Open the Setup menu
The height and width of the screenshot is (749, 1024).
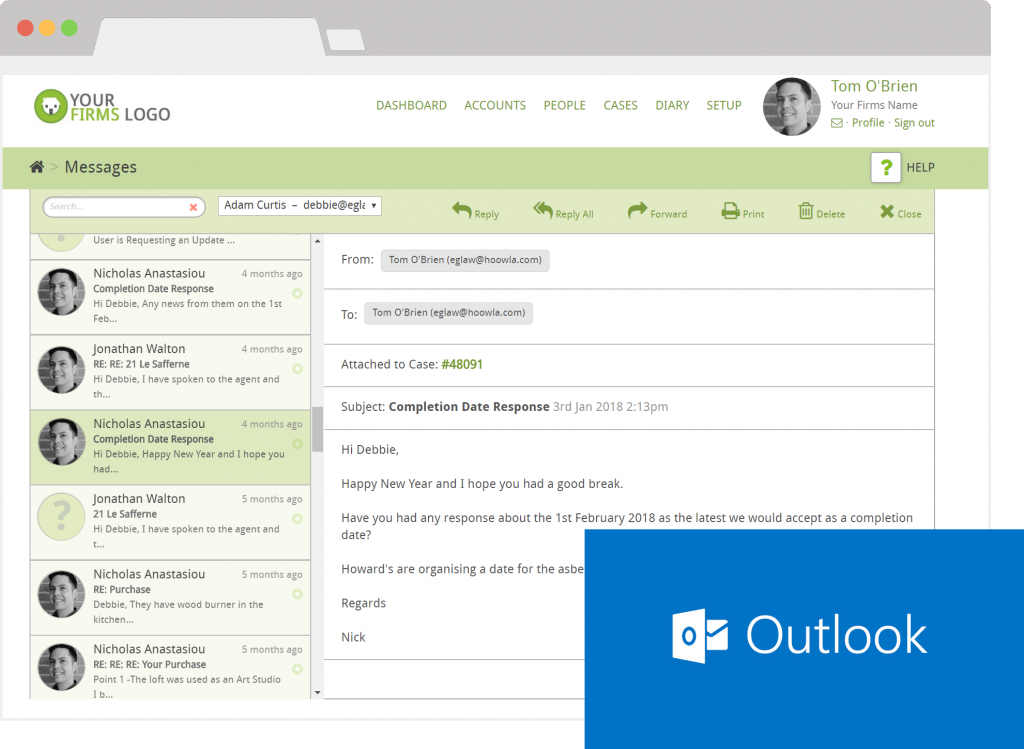tap(724, 106)
